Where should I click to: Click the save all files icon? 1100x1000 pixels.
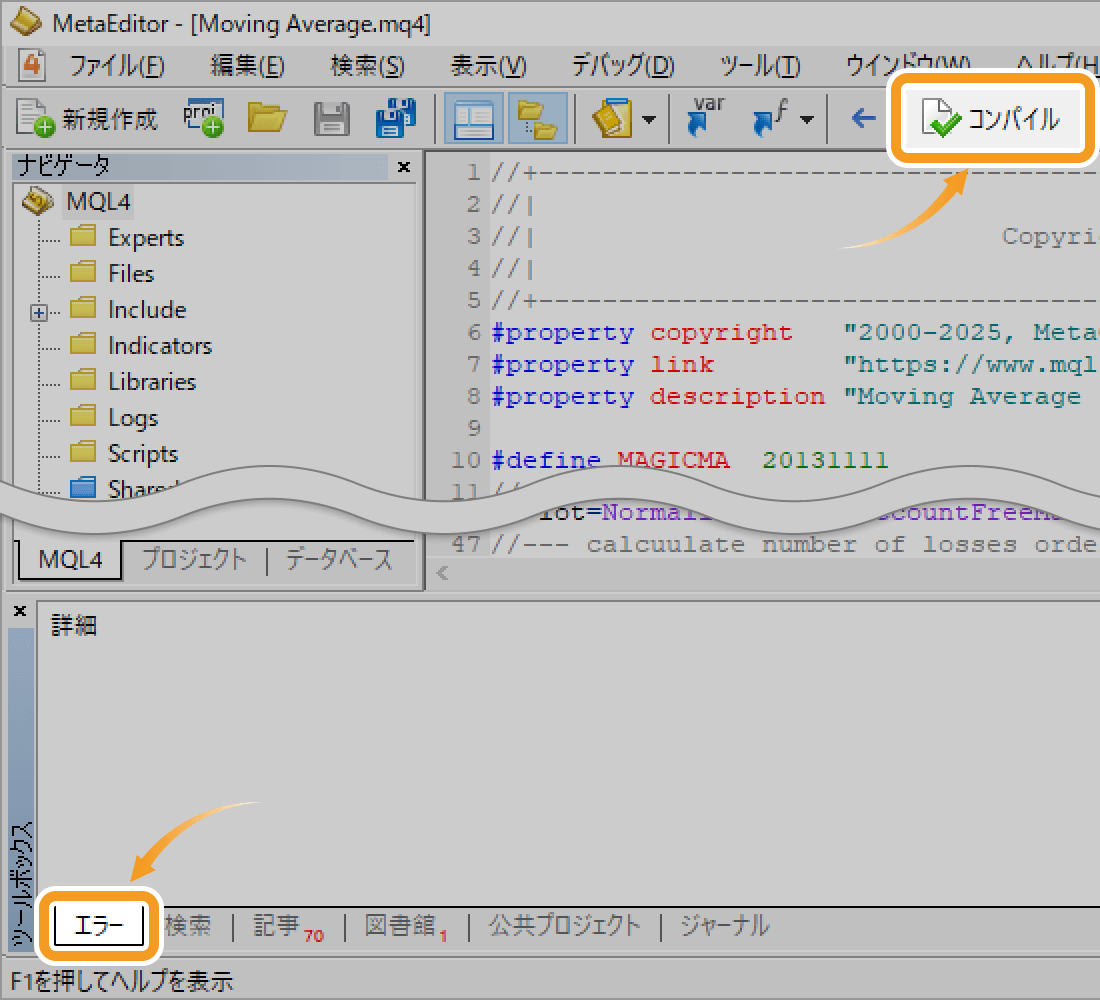coord(396,119)
